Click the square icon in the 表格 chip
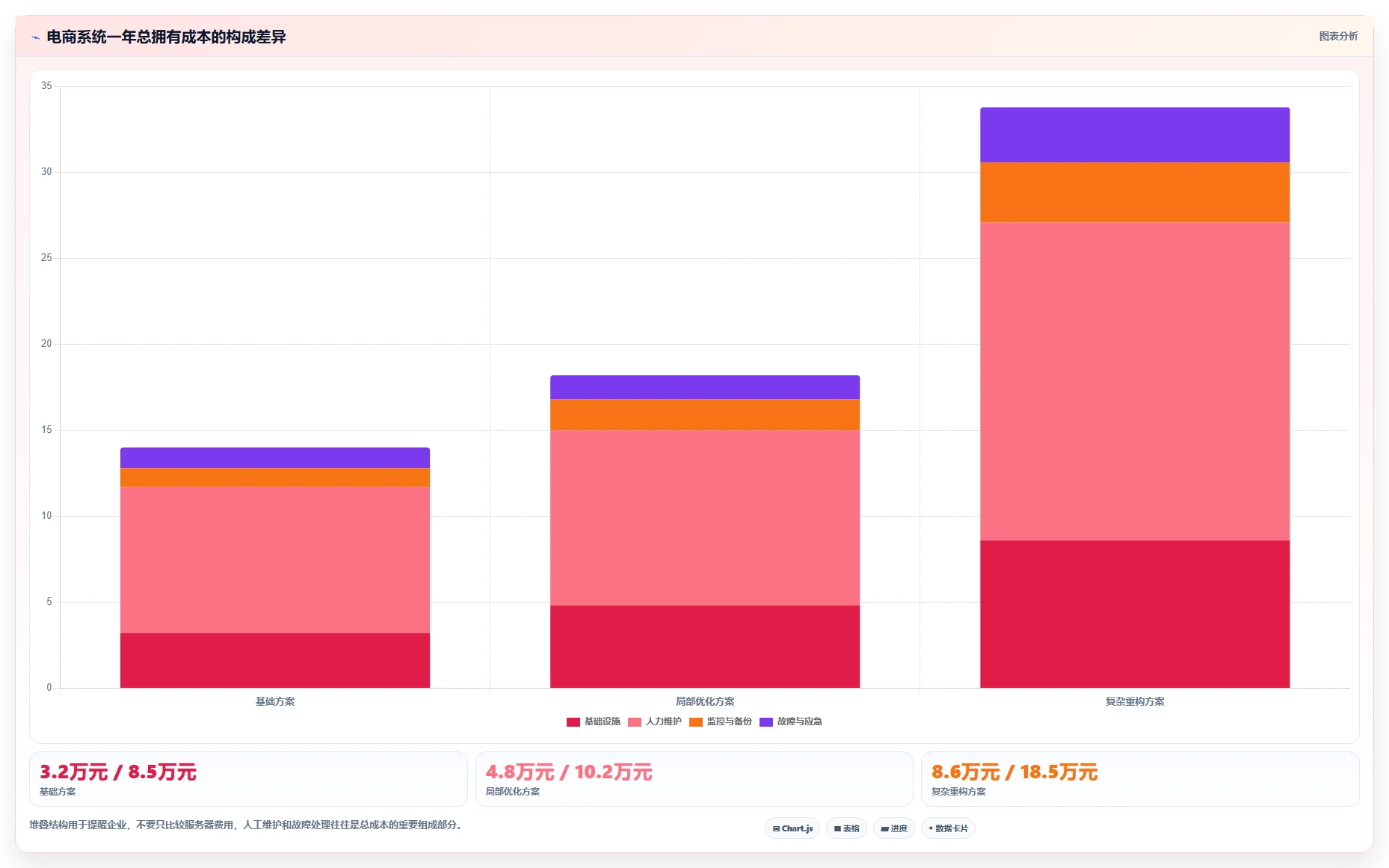The image size is (1389, 868). [x=837, y=829]
